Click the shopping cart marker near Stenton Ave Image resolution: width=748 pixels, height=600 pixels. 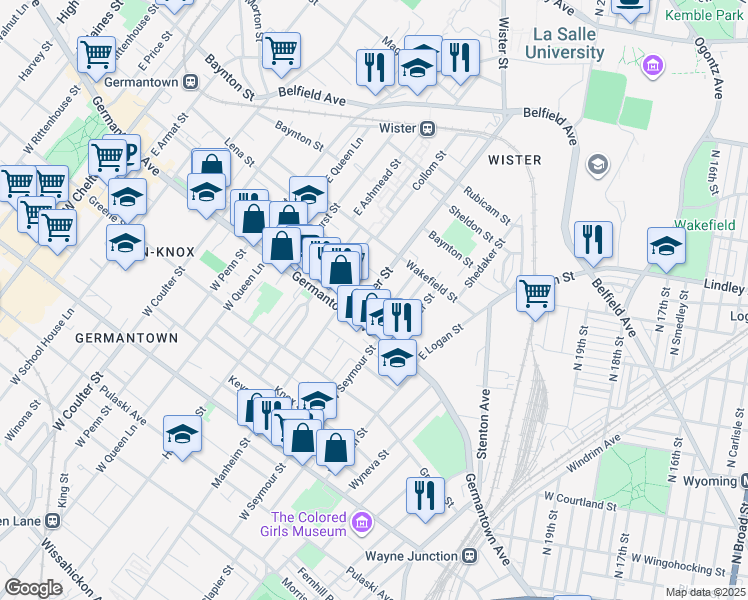tap(536, 294)
